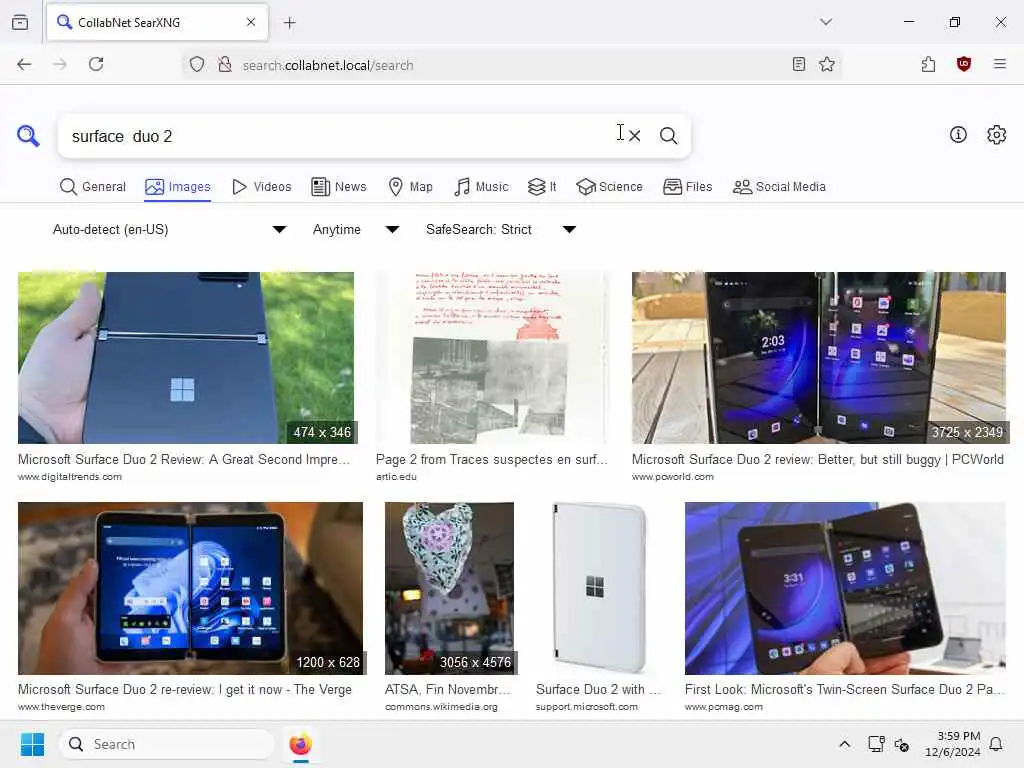Viewport: 1024px width, 768px height.
Task: Open PCMag 'First Look' result title
Action: [x=845, y=689]
